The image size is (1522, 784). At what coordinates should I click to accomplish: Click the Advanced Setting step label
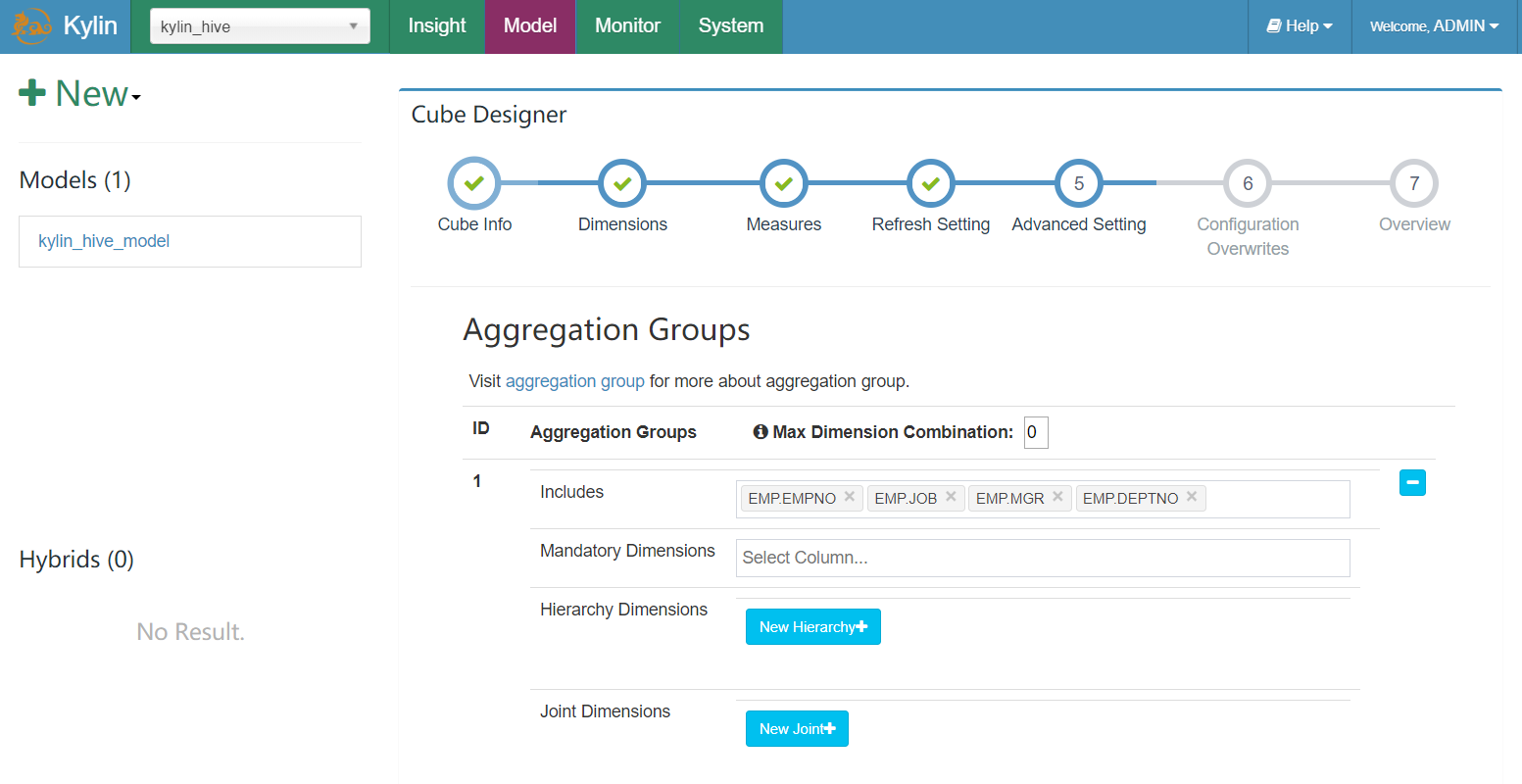tap(1079, 224)
